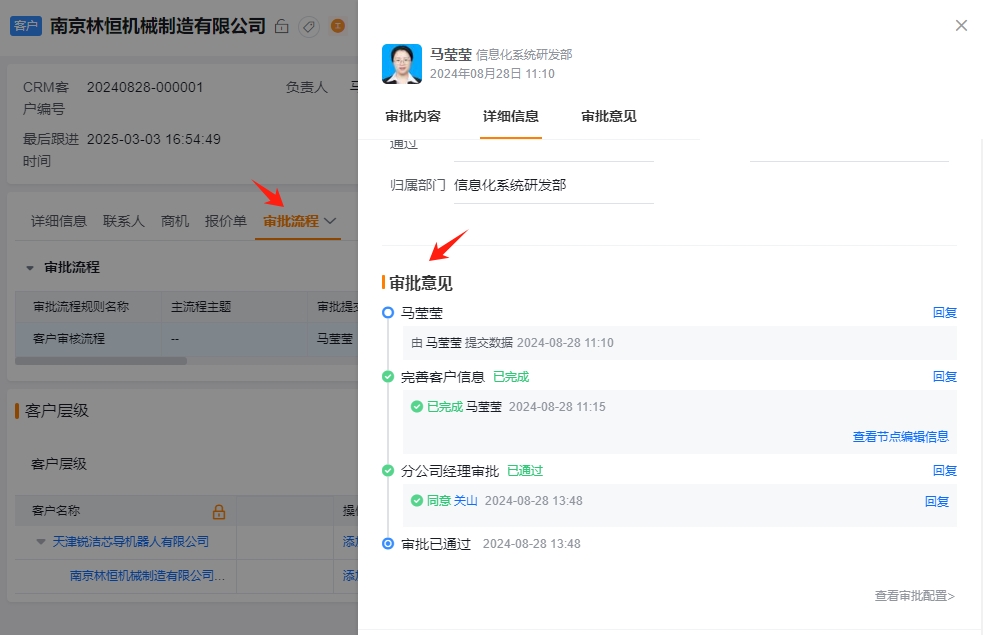Click the blue 客户 badge

point(26,26)
